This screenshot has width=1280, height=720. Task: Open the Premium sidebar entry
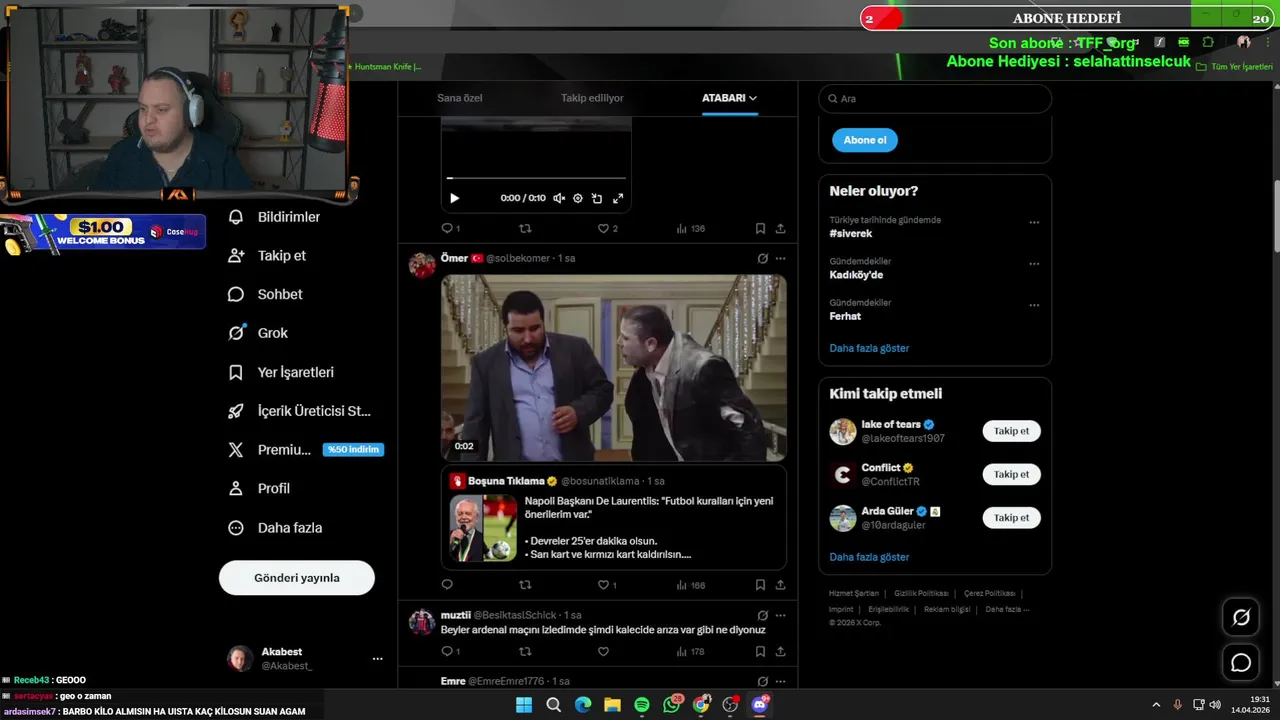coord(305,450)
